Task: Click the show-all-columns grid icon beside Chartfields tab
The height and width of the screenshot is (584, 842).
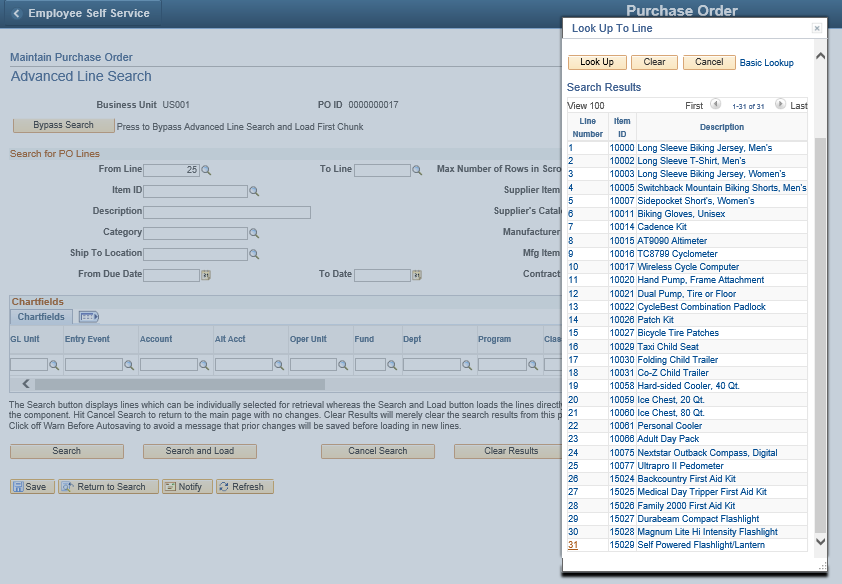Action: (x=88, y=315)
